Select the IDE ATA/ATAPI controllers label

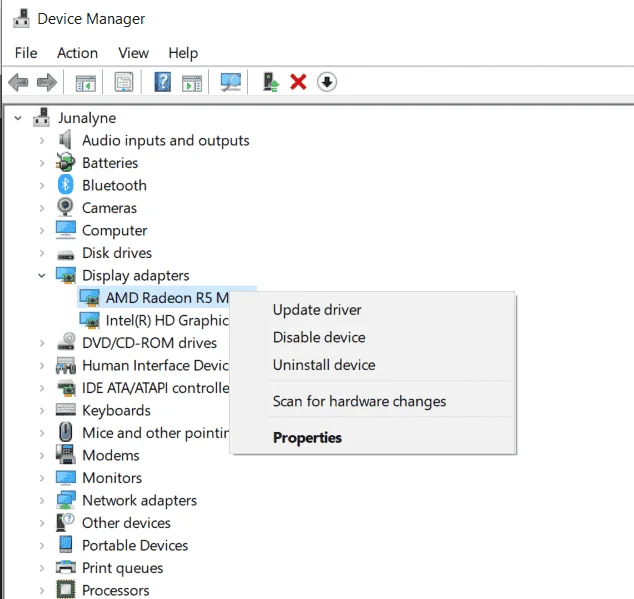click(x=156, y=388)
